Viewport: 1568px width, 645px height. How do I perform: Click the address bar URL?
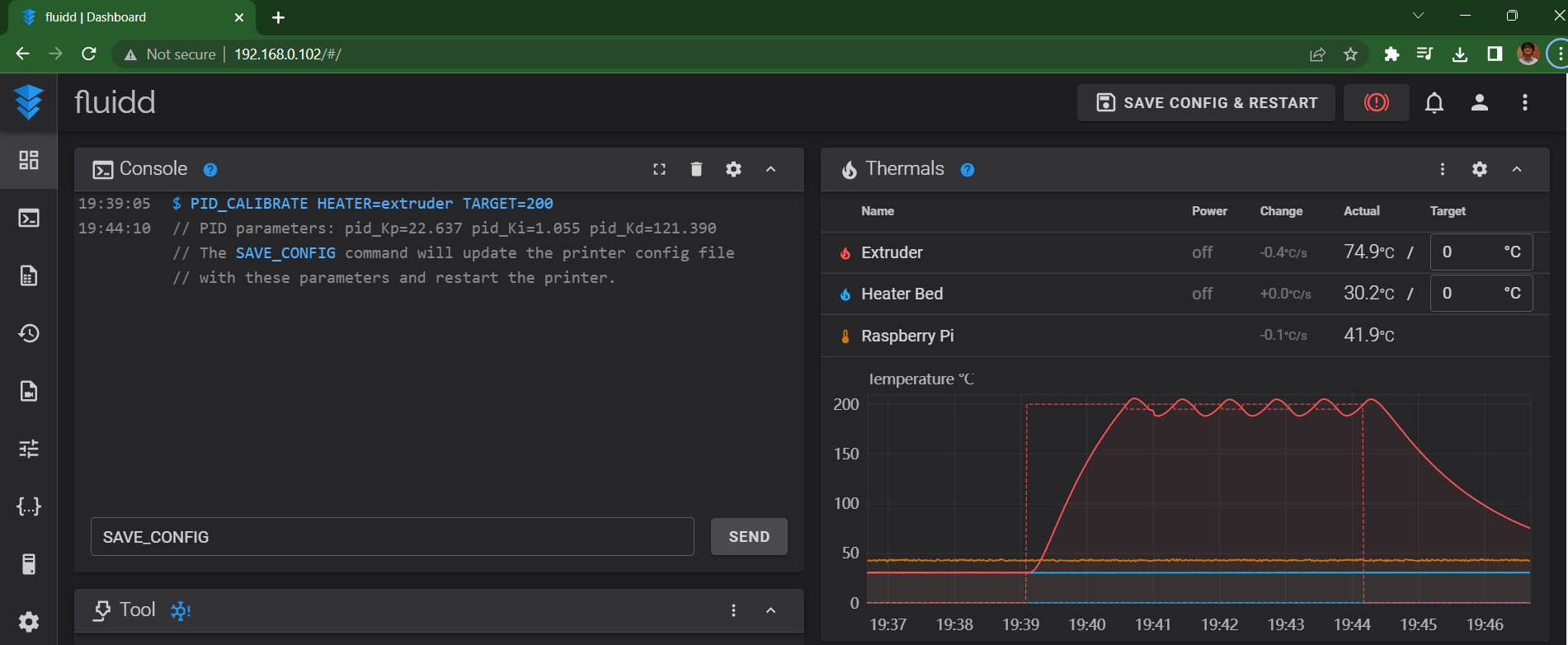(288, 54)
